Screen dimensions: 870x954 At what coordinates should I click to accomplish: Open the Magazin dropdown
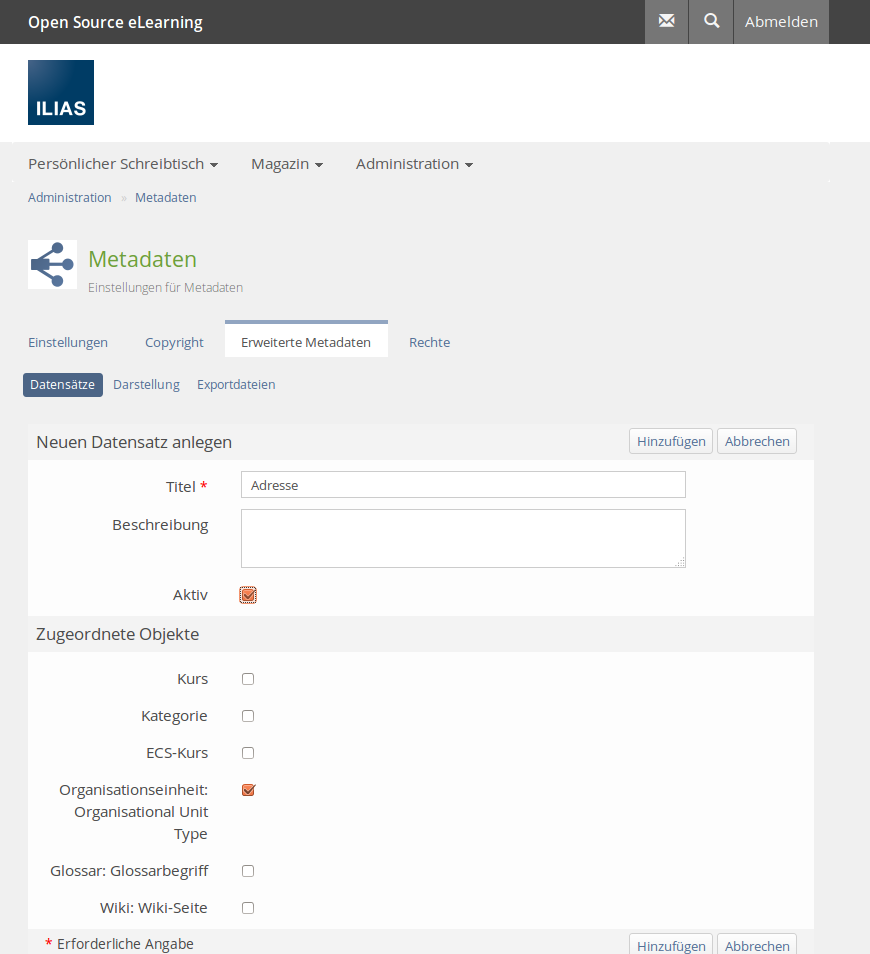(x=286, y=164)
